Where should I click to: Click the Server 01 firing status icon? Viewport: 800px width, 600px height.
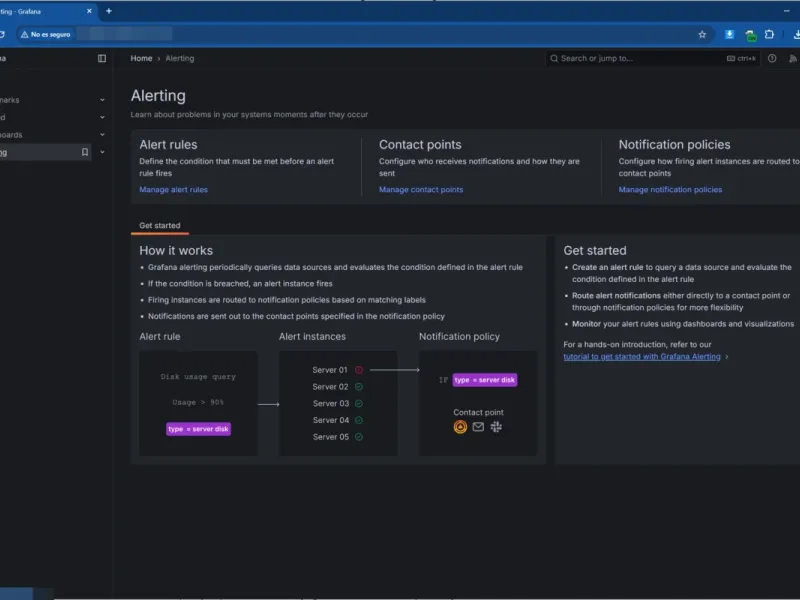click(359, 370)
